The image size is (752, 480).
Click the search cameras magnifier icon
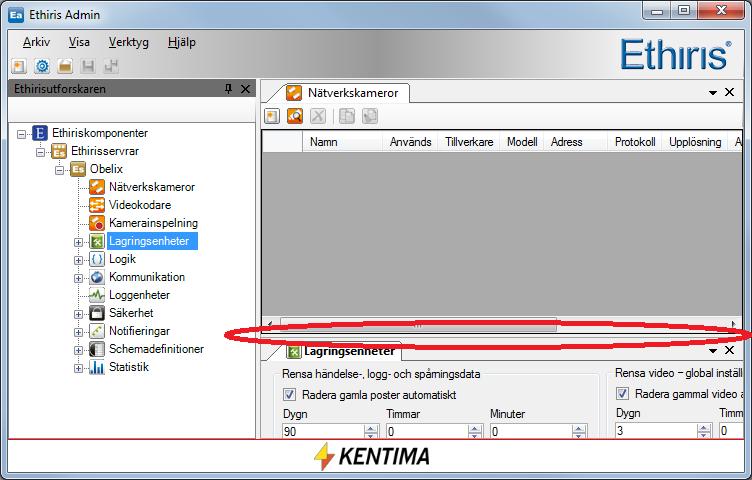point(295,116)
